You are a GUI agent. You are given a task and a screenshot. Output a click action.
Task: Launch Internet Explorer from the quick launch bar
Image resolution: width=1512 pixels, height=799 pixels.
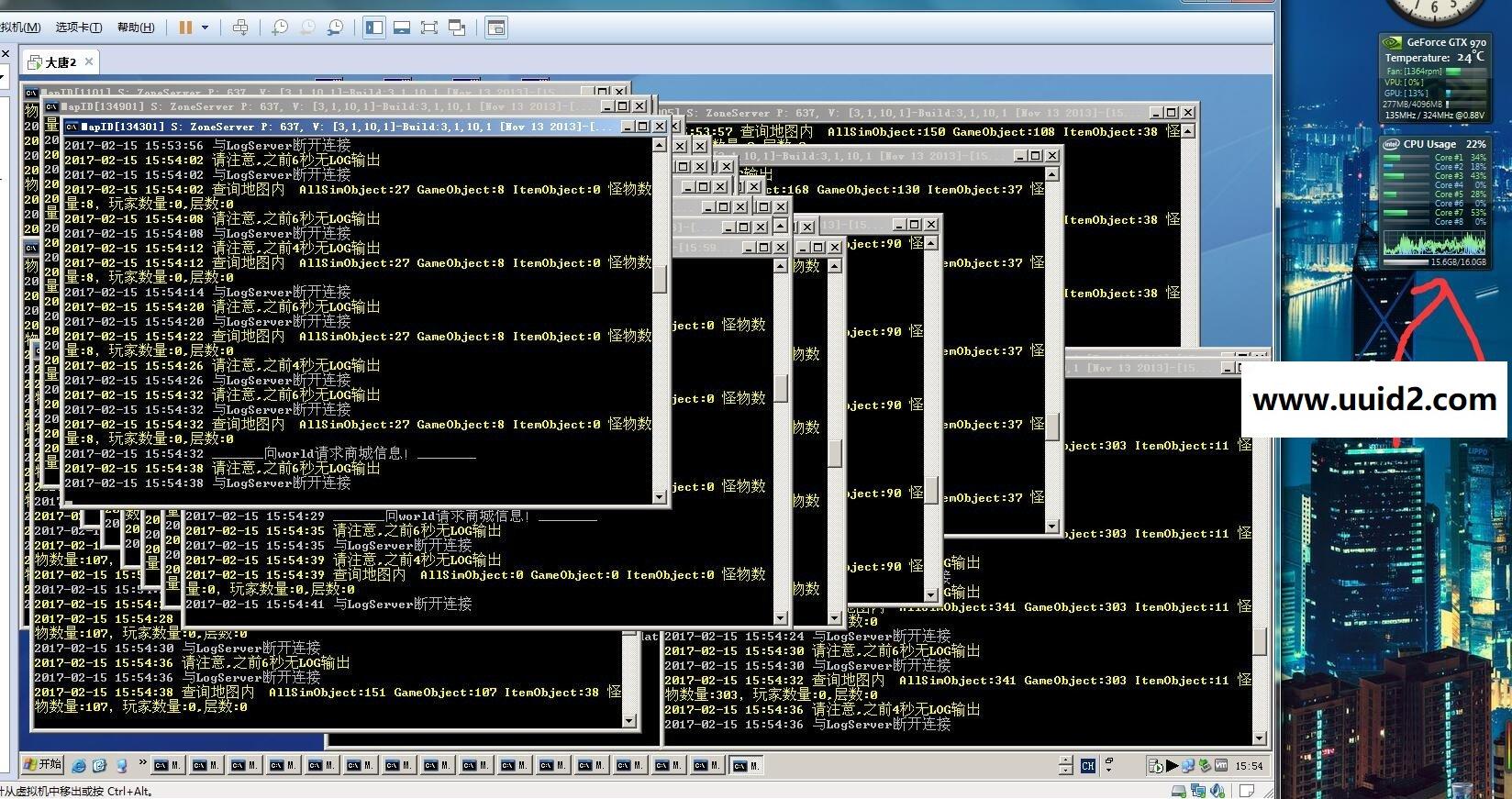(79, 765)
